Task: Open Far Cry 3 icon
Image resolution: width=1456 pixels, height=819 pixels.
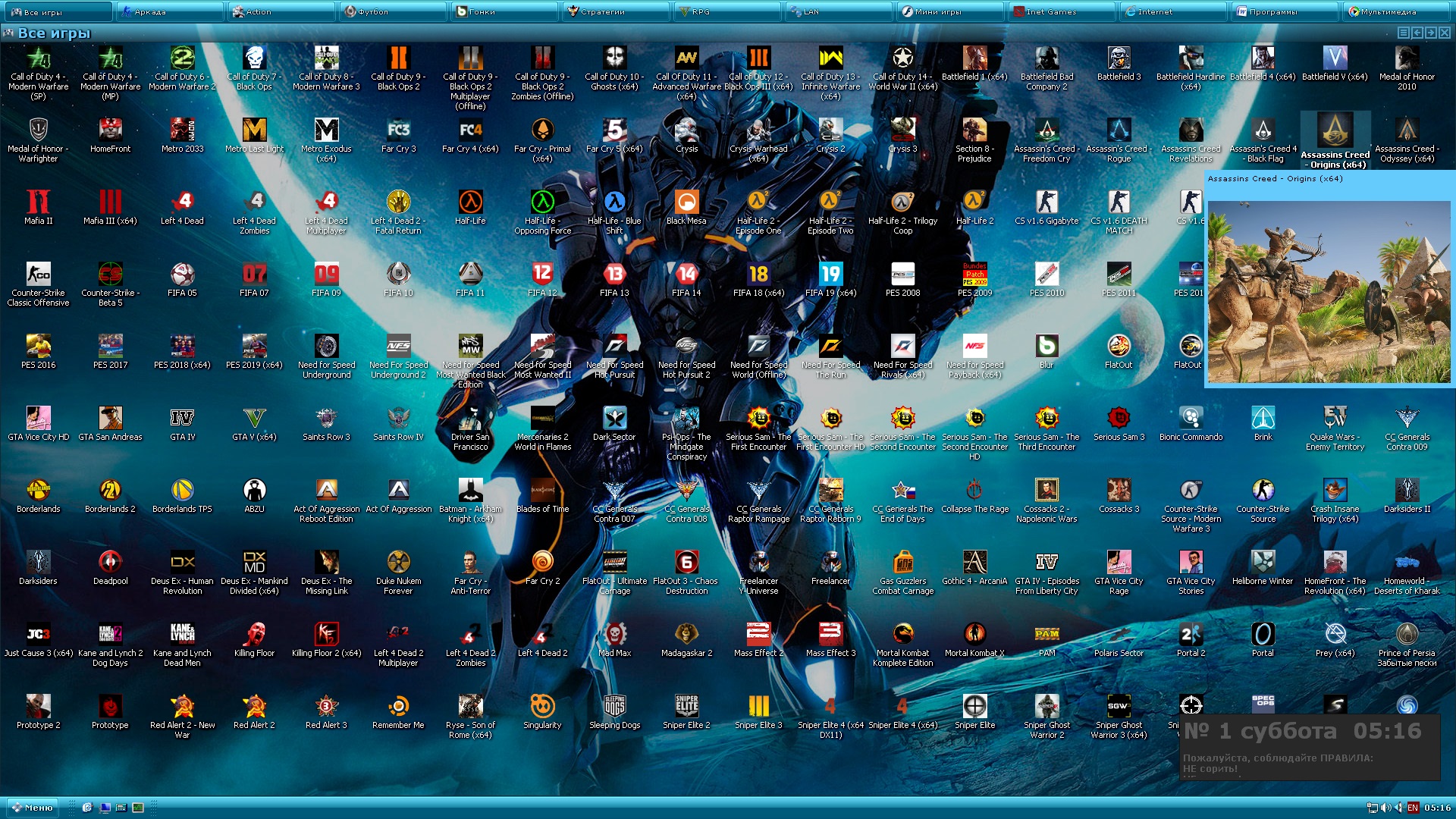Action: [398, 136]
